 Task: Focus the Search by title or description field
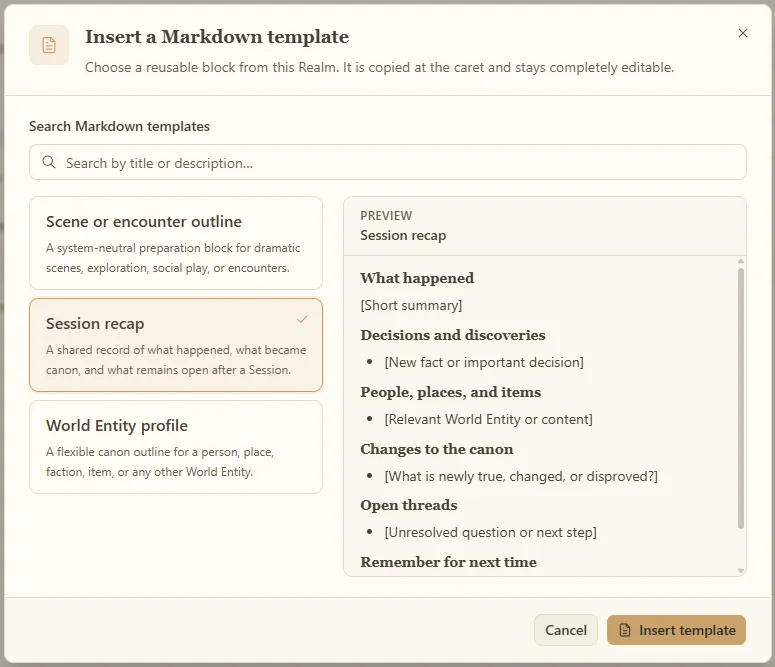[388, 162]
